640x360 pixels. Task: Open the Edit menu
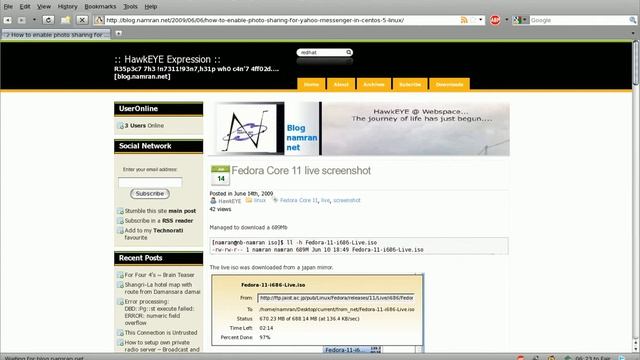(25, 7)
